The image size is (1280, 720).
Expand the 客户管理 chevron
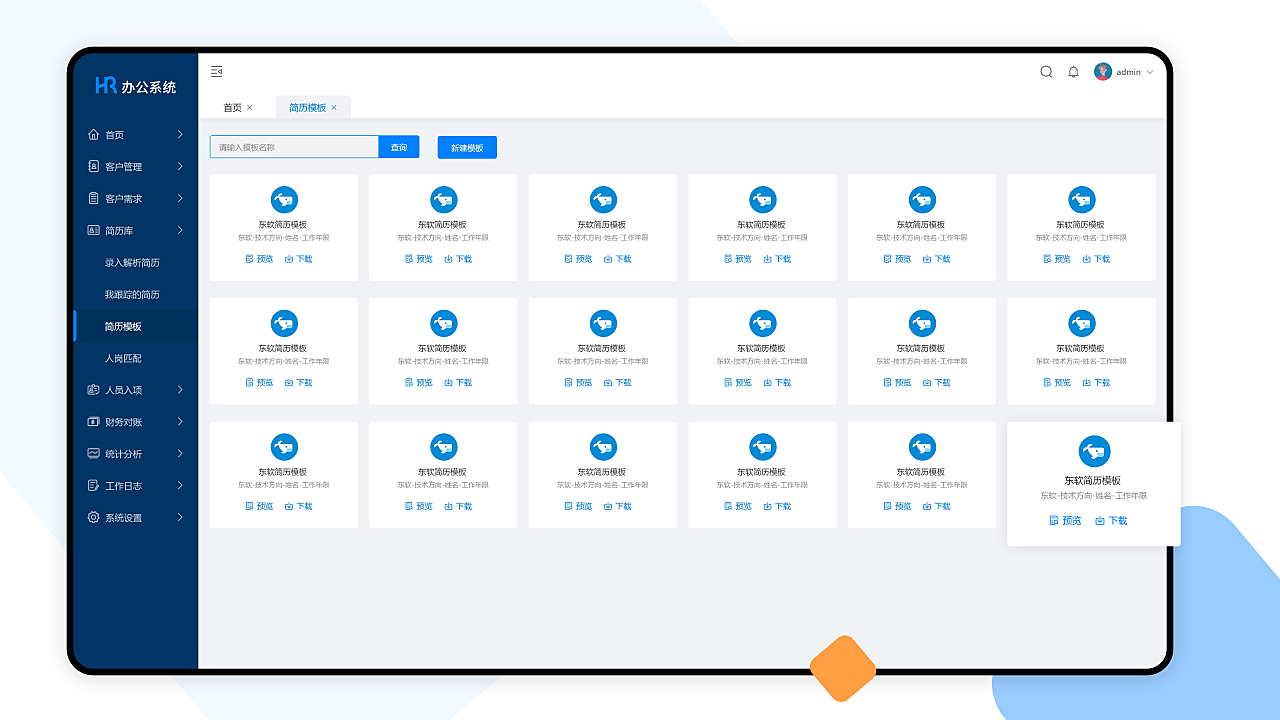click(x=180, y=166)
